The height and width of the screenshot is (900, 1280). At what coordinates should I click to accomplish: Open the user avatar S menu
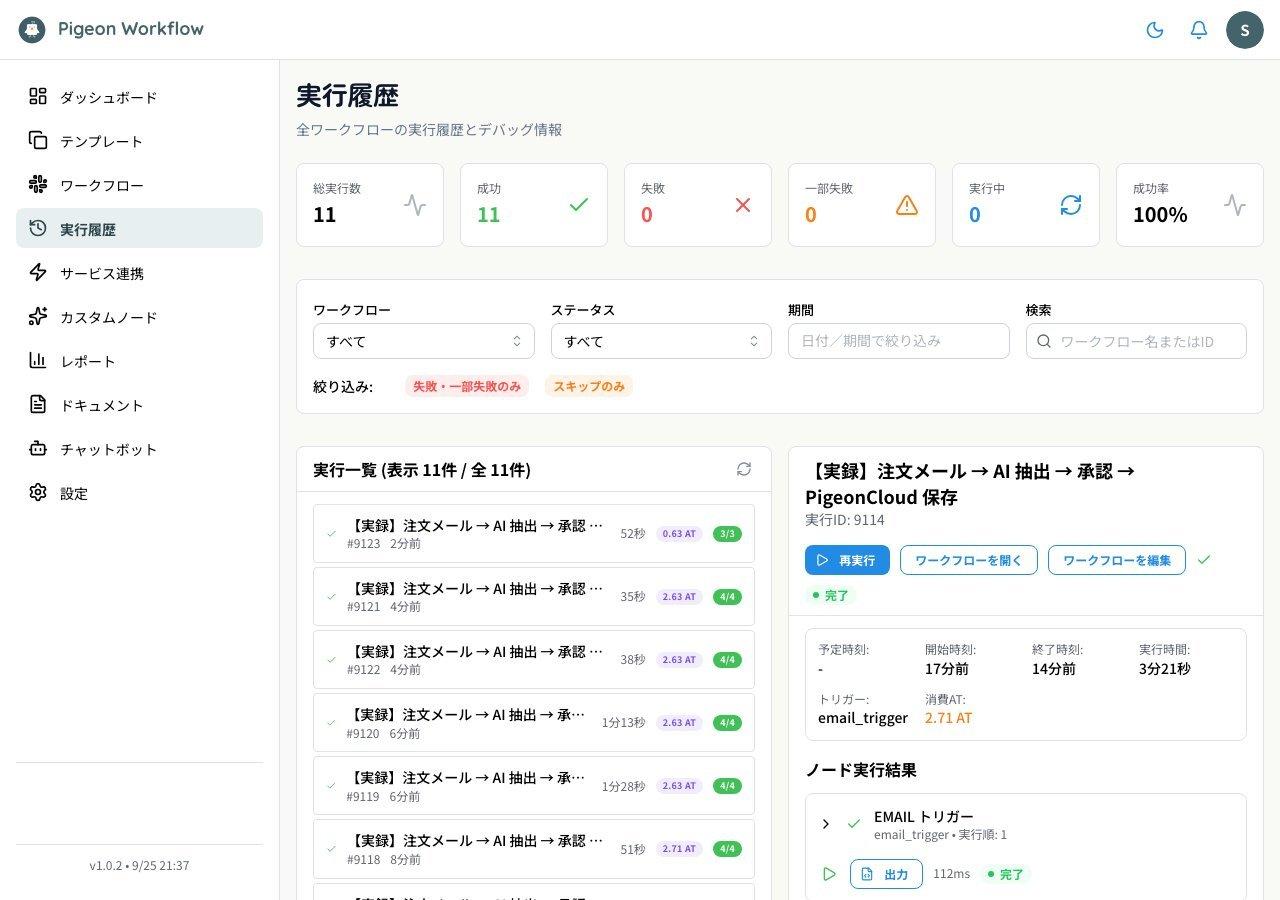click(1245, 30)
